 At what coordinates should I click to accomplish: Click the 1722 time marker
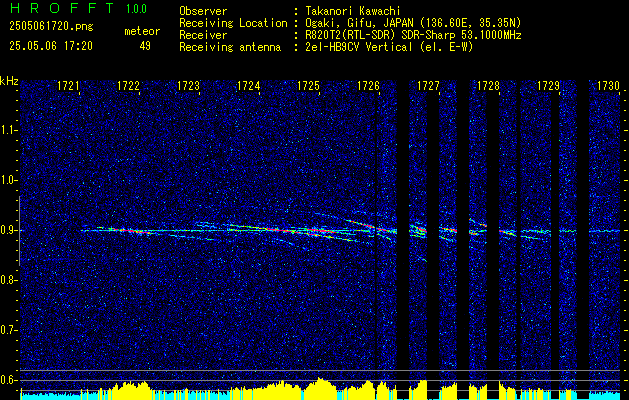(128, 86)
